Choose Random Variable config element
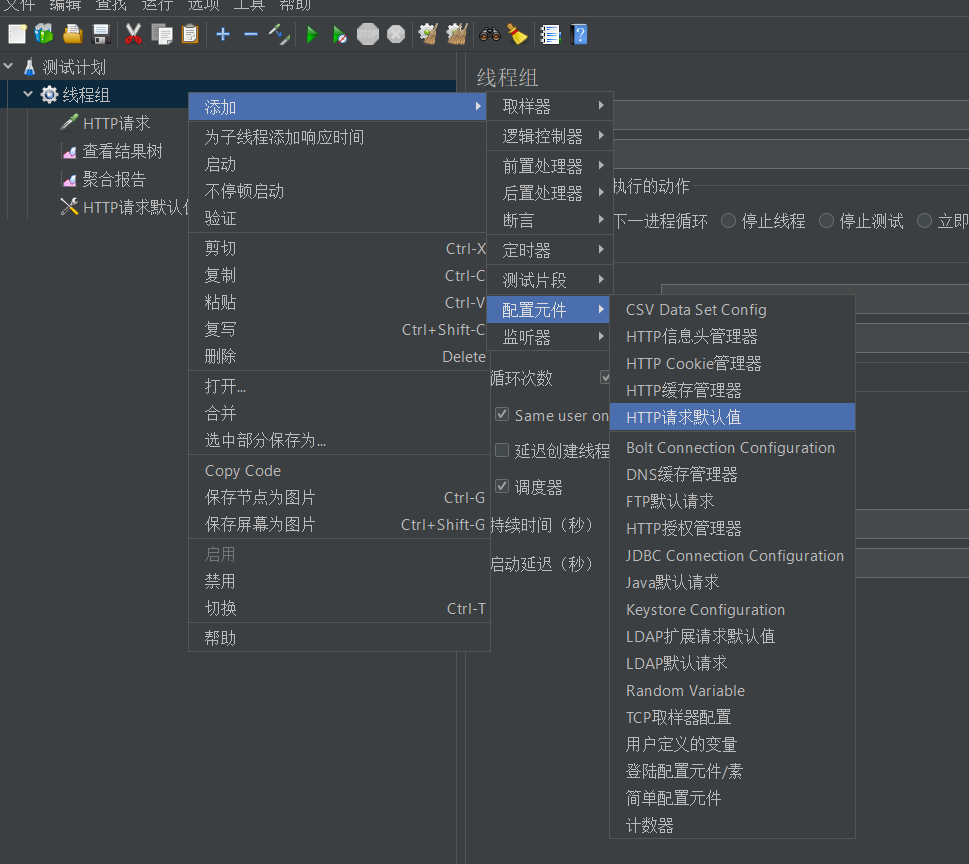The width and height of the screenshot is (969, 864). [x=732, y=690]
